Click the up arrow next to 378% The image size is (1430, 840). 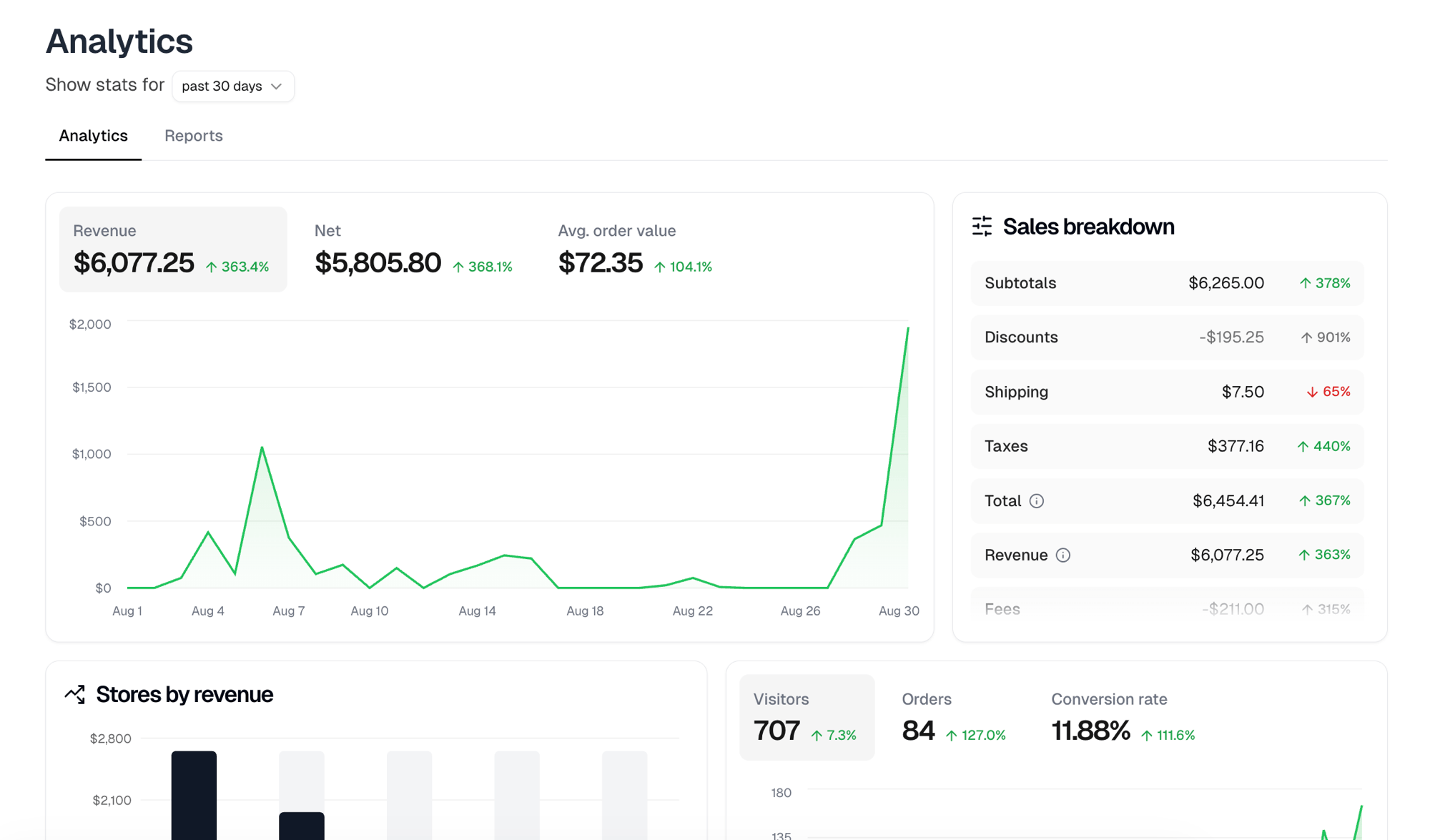pos(1306,283)
